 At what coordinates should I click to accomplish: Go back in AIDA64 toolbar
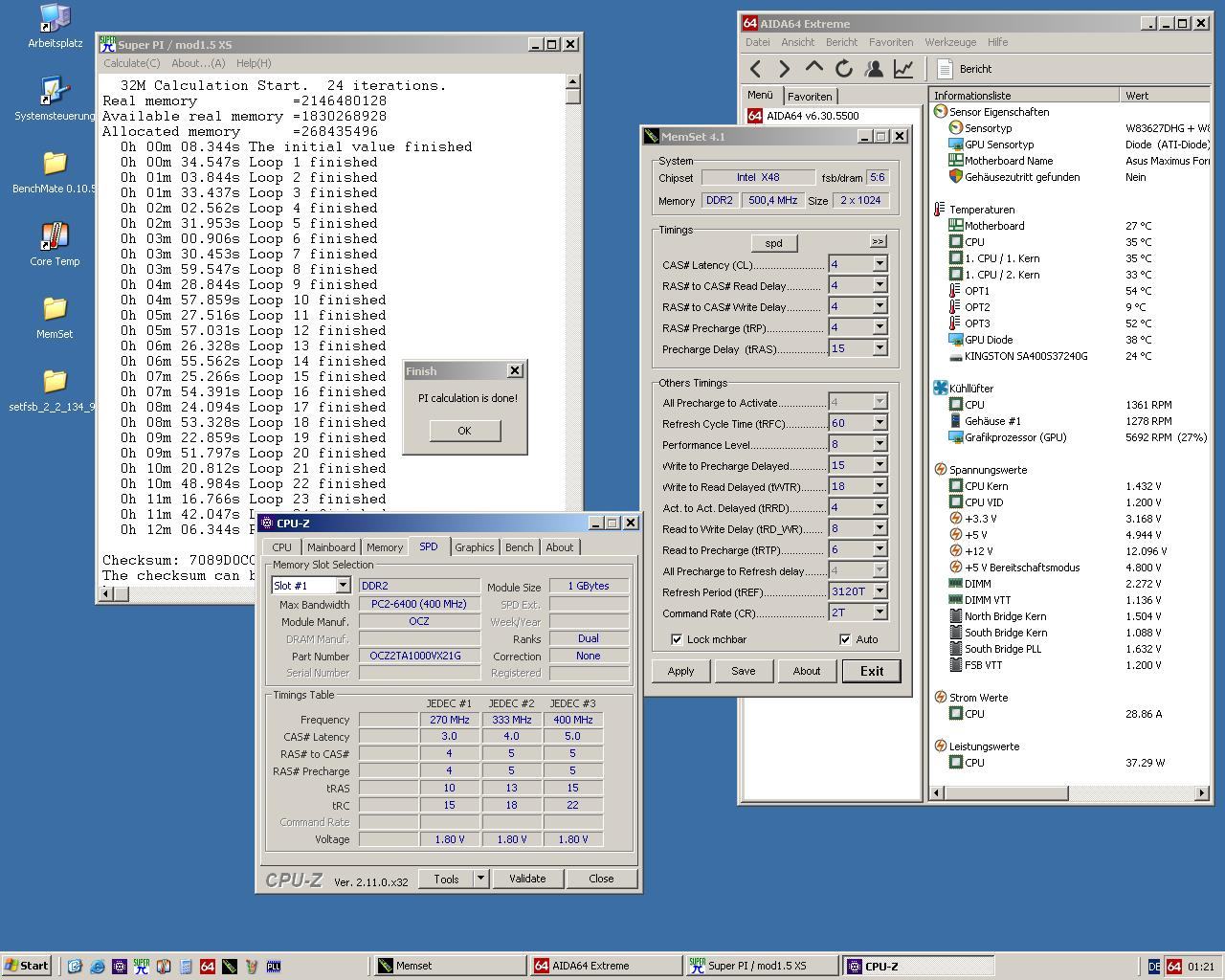[756, 69]
